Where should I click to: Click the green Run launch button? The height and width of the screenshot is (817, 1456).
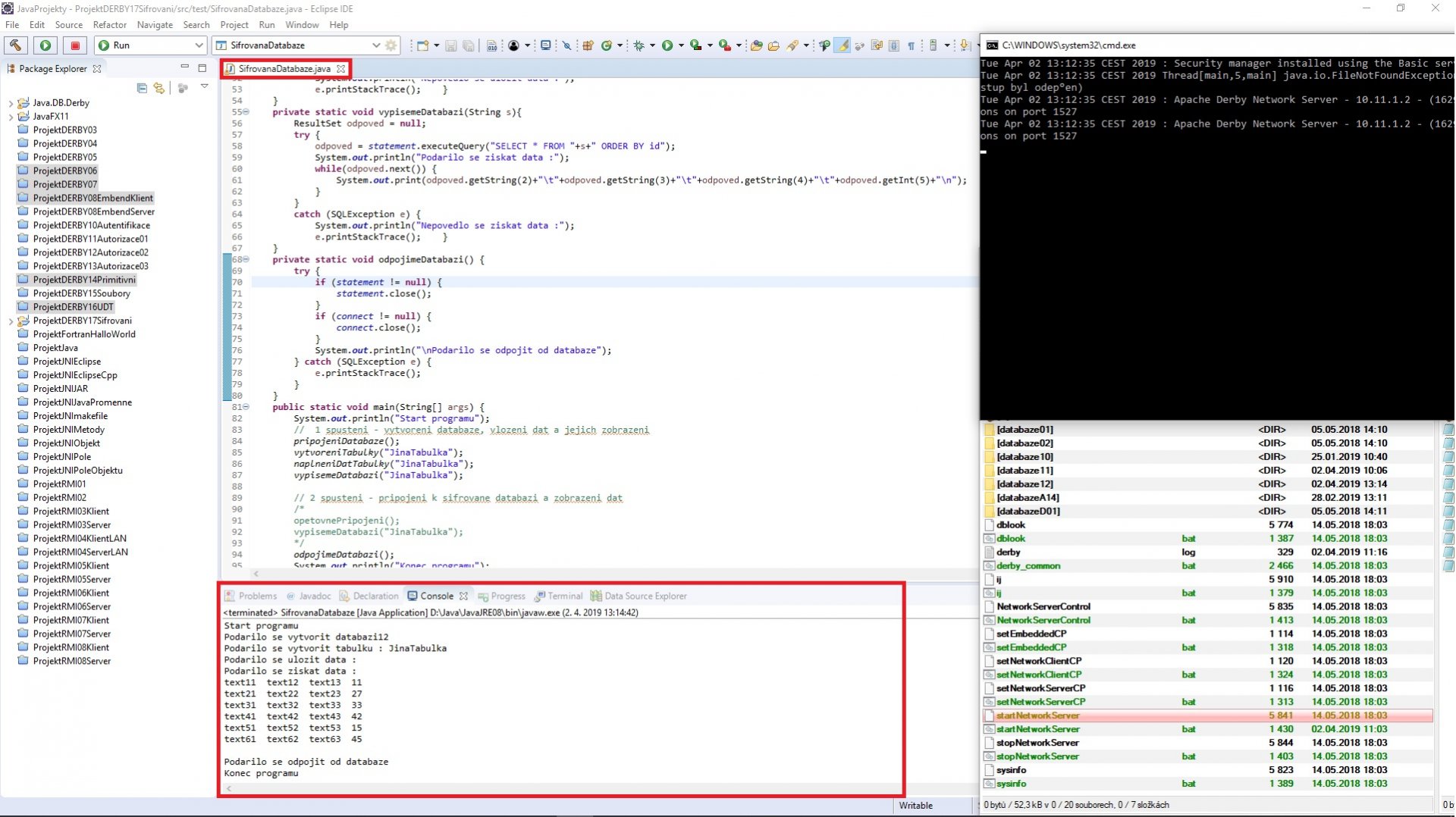click(45, 45)
